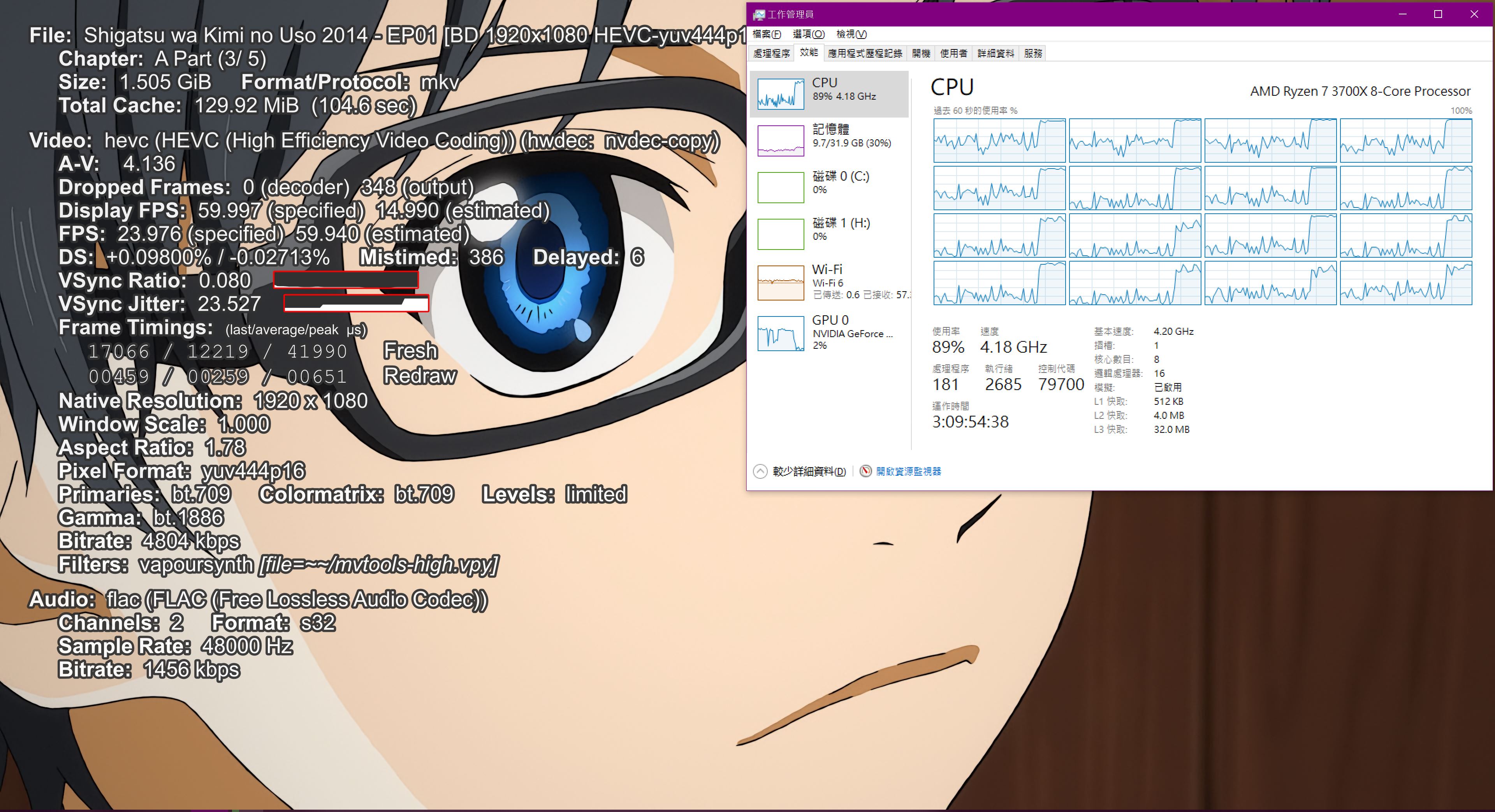Screen dimensions: 1495x812
Task: Select the Wi-Fi thumbnail graph
Action: click(x=781, y=283)
